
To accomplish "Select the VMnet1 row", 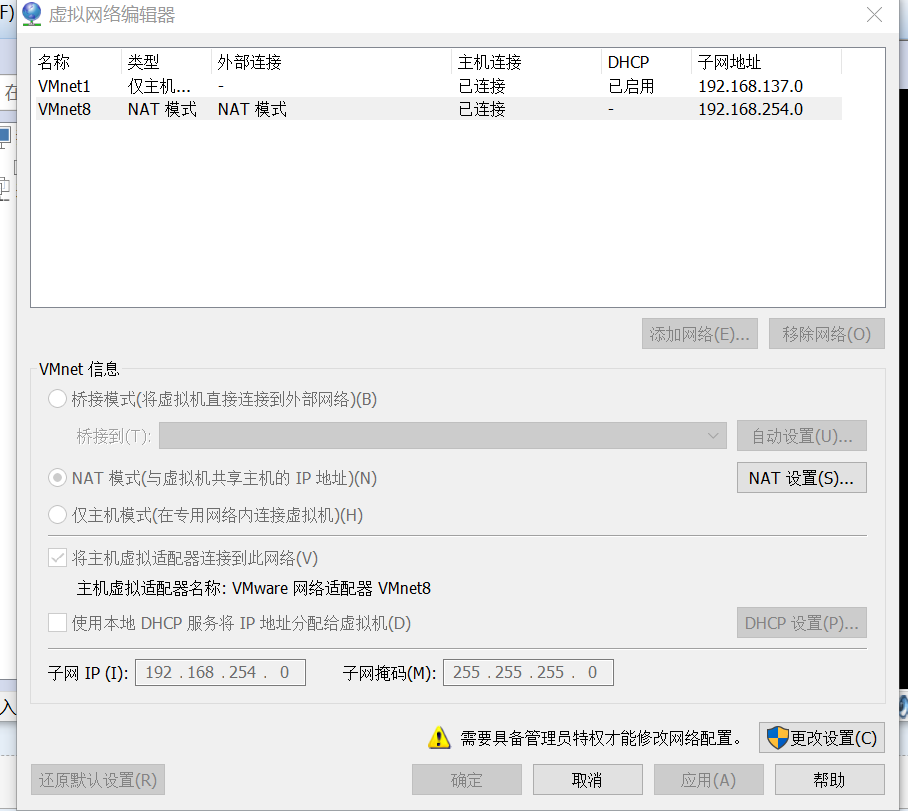I will pos(438,86).
